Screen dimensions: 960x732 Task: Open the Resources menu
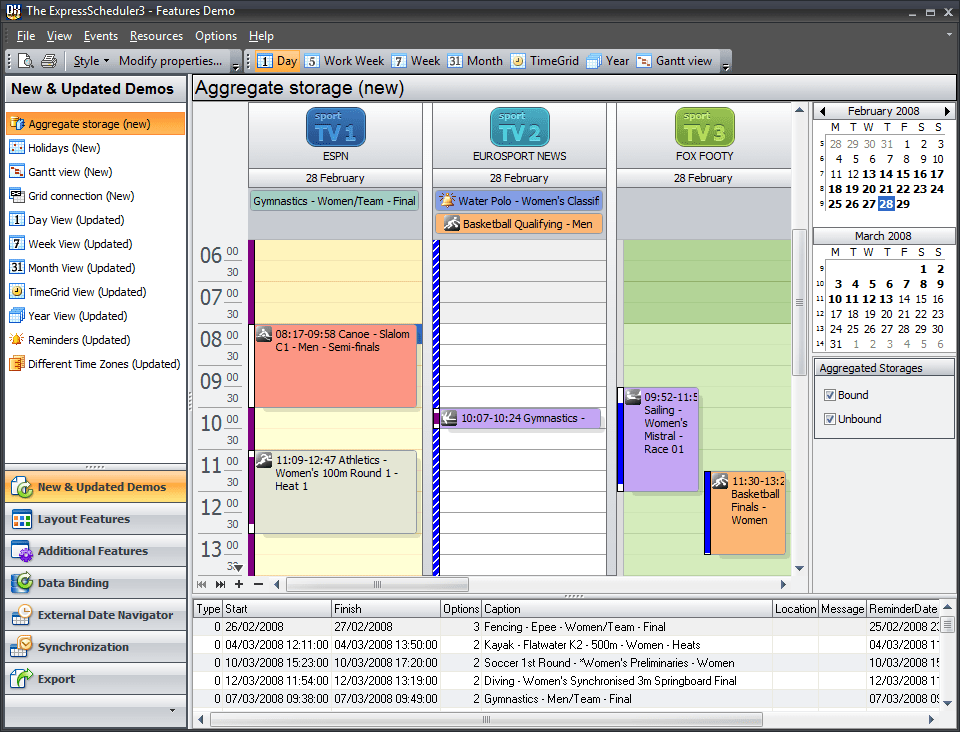(156, 36)
